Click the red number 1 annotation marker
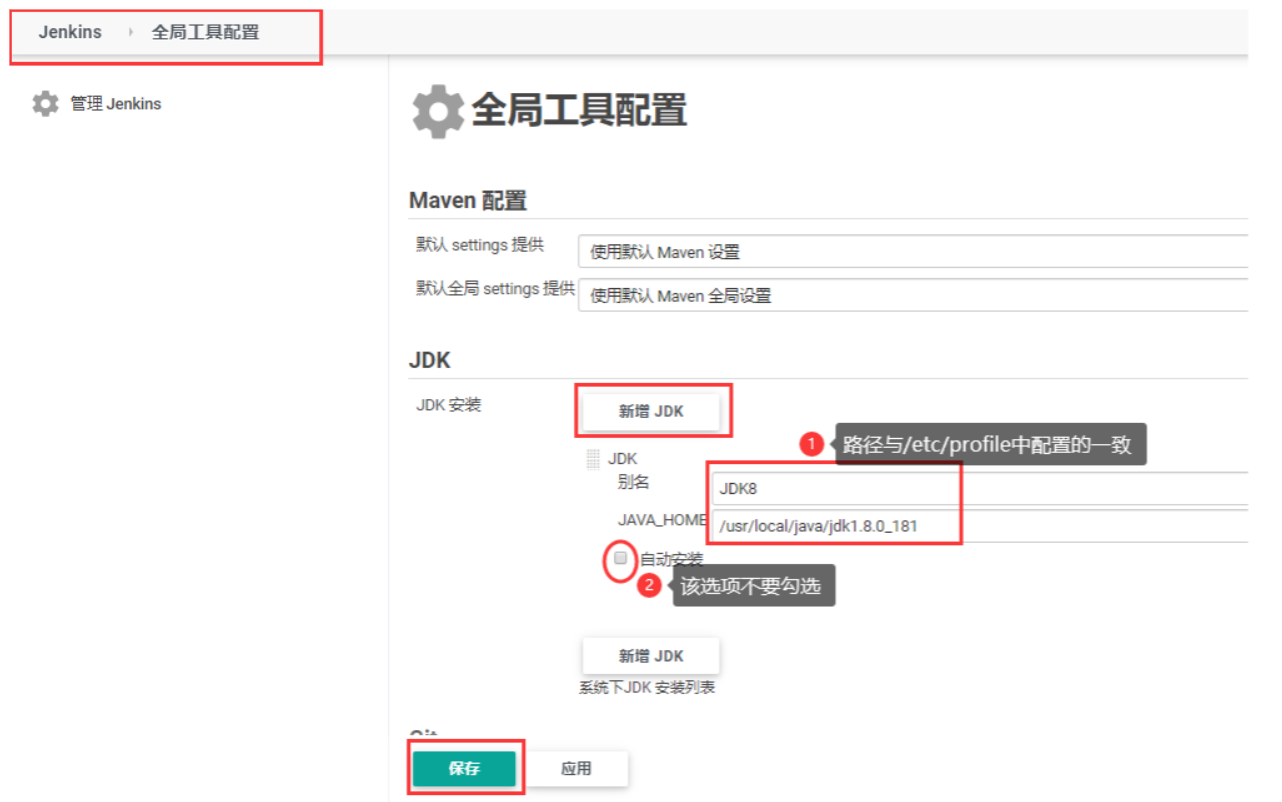 pyautogui.click(x=812, y=444)
